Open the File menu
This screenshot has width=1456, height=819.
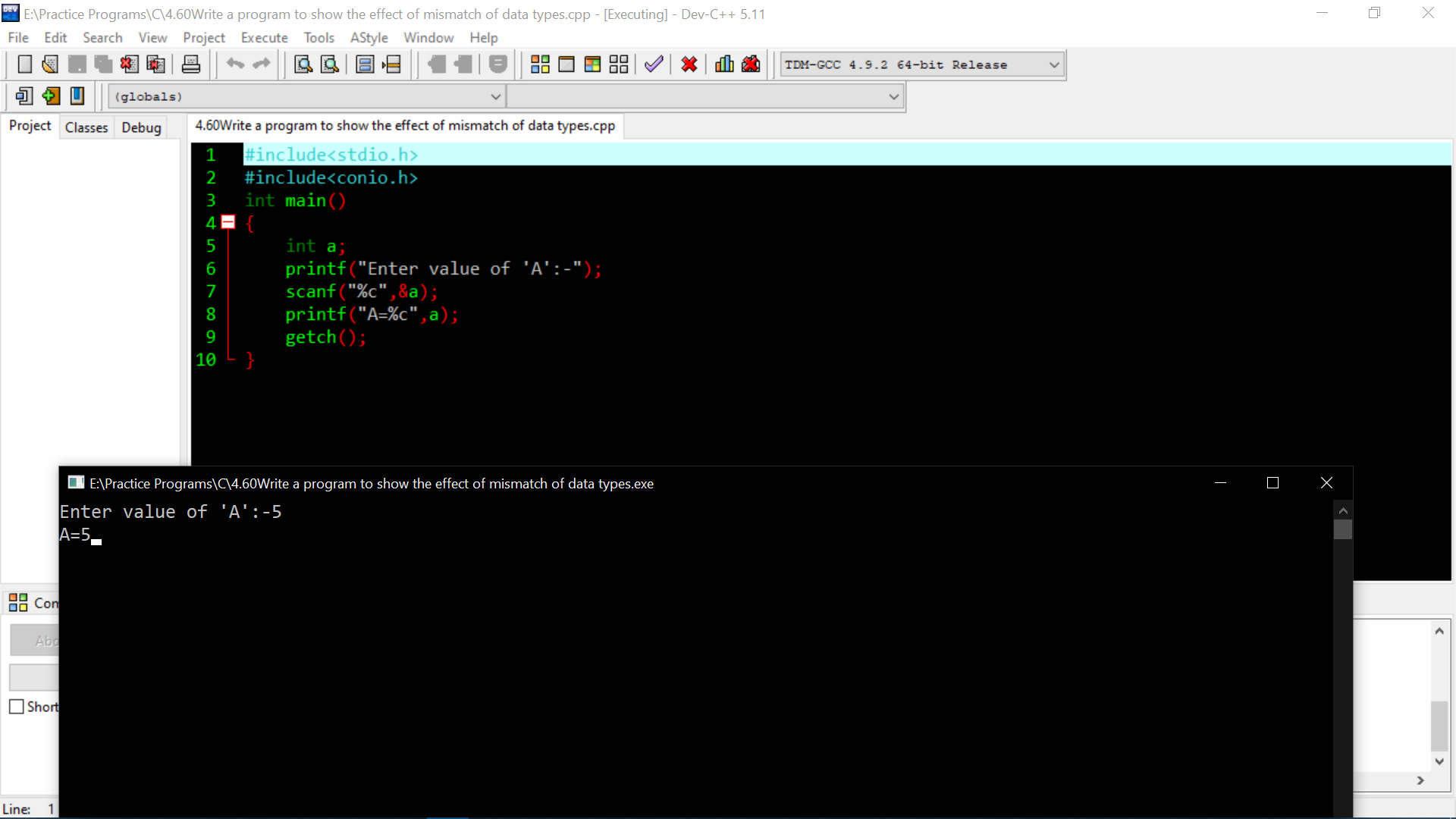pos(18,38)
